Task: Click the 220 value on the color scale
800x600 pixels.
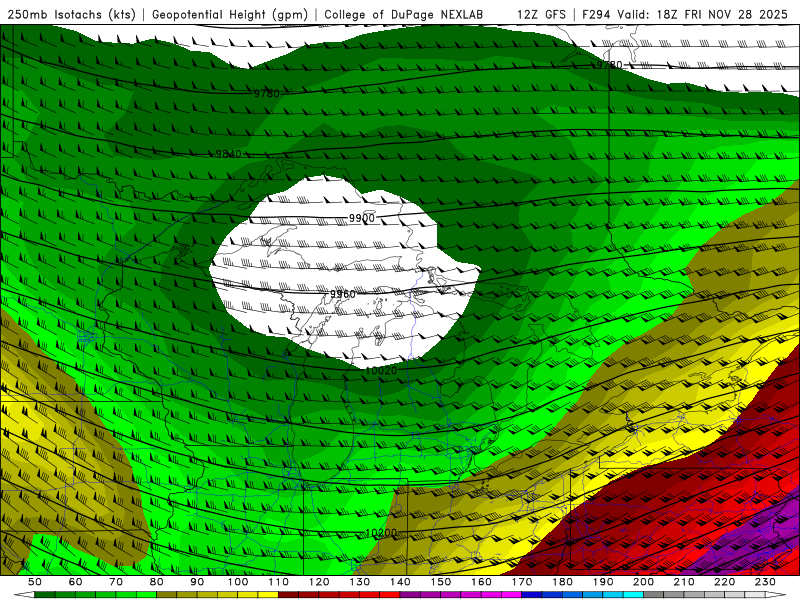Action: tap(724, 582)
